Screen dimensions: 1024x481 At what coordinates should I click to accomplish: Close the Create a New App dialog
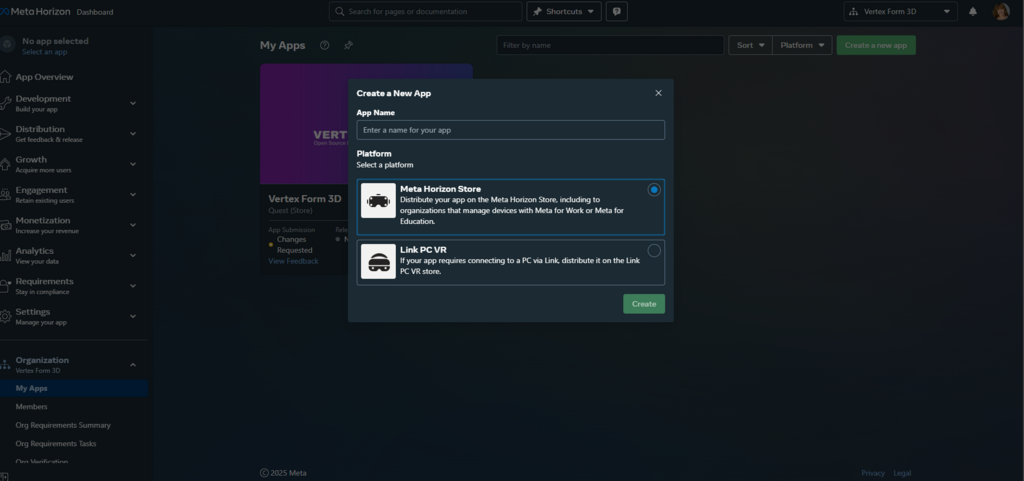[658, 93]
